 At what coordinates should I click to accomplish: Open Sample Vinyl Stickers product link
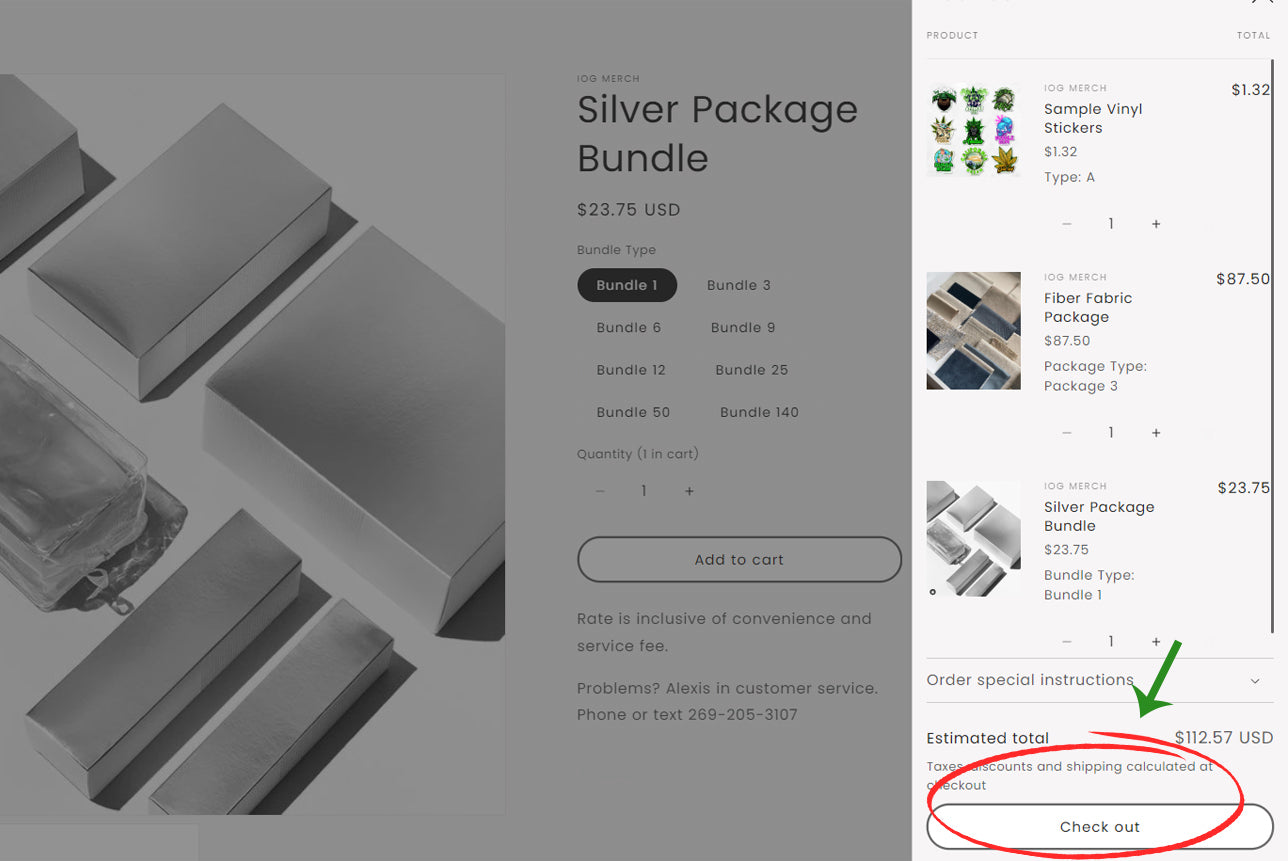tap(1093, 118)
